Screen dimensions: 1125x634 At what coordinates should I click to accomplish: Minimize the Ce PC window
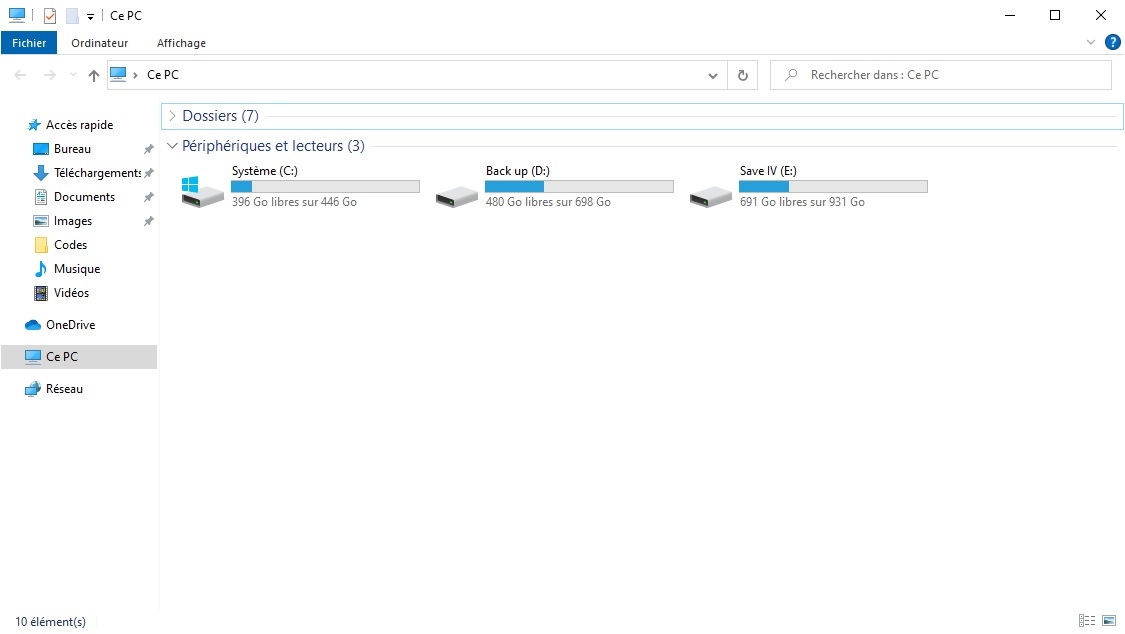(x=1010, y=15)
